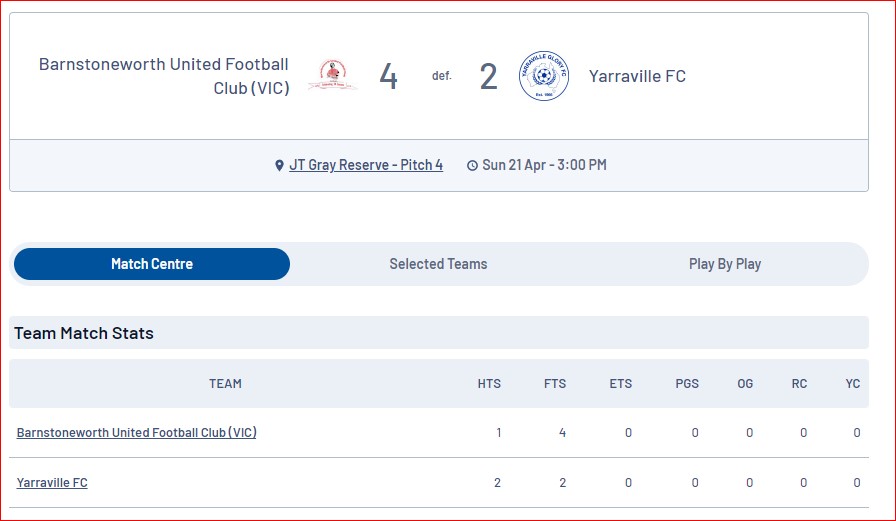This screenshot has width=896, height=521.
Task: Open Yarraville FC link in stats table
Action: pyautogui.click(x=52, y=483)
